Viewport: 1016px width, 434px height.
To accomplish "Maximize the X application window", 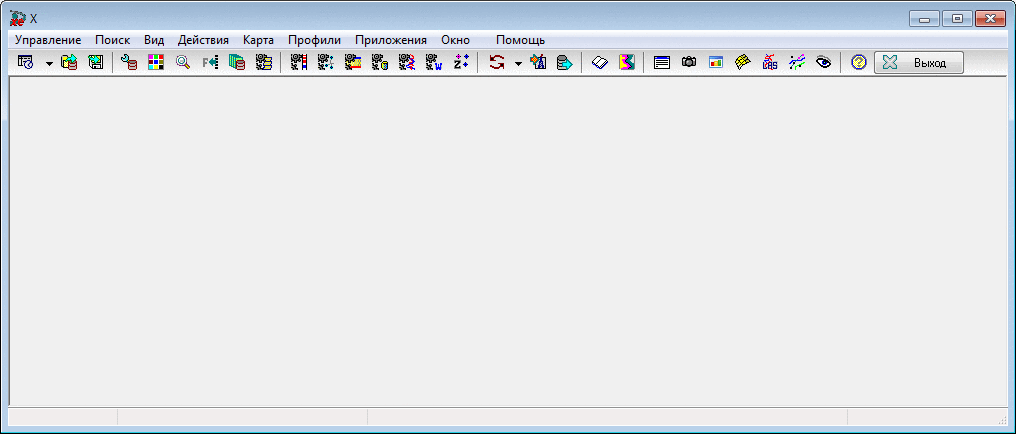I will click(956, 19).
